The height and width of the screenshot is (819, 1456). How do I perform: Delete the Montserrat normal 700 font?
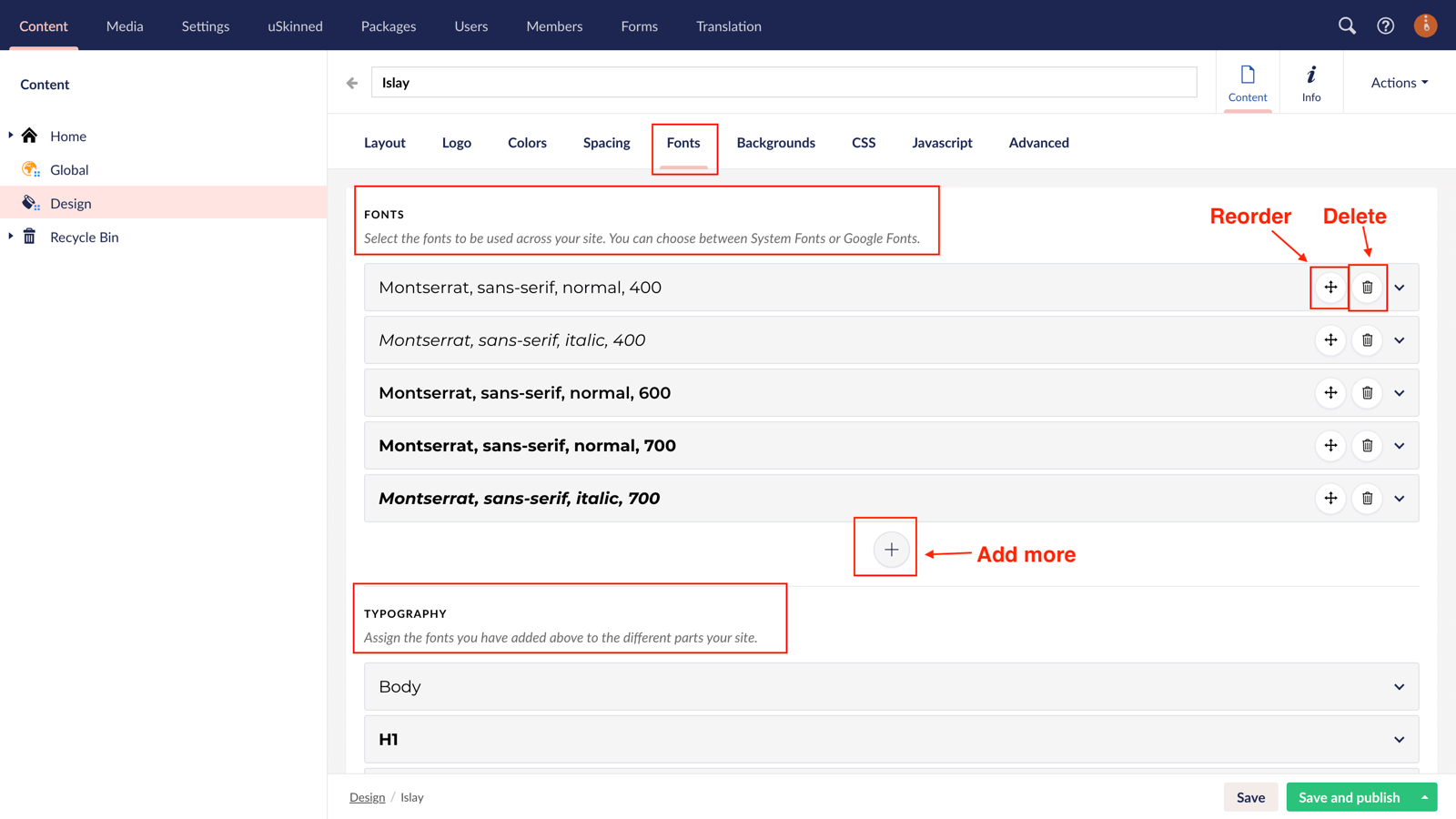[1367, 445]
